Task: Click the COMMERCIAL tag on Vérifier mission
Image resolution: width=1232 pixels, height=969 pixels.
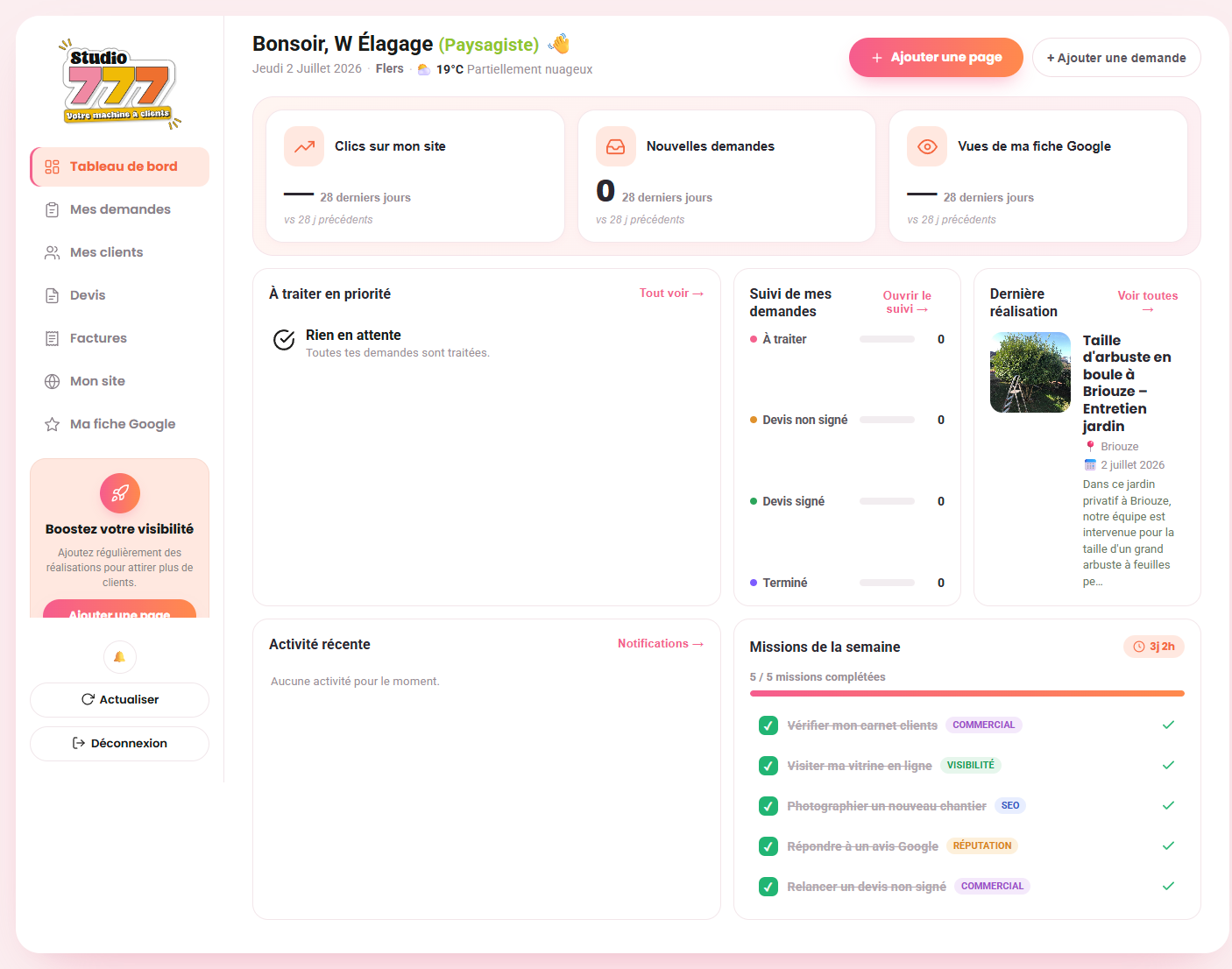Action: pyautogui.click(x=984, y=725)
